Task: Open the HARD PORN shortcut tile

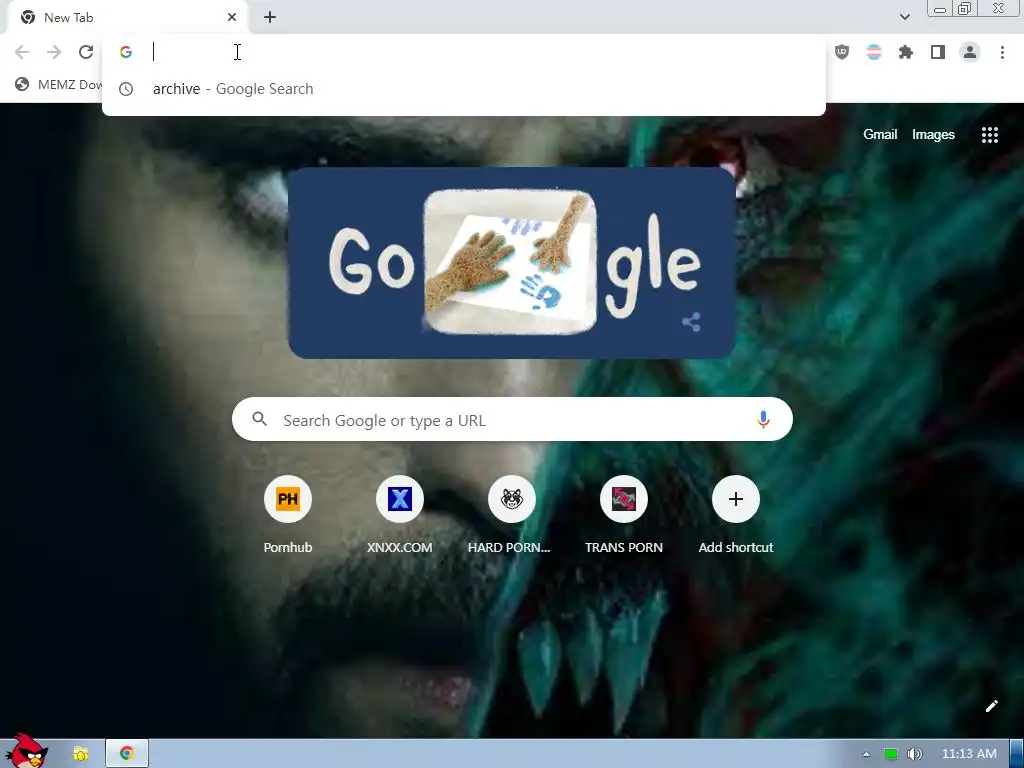Action: click(511, 515)
